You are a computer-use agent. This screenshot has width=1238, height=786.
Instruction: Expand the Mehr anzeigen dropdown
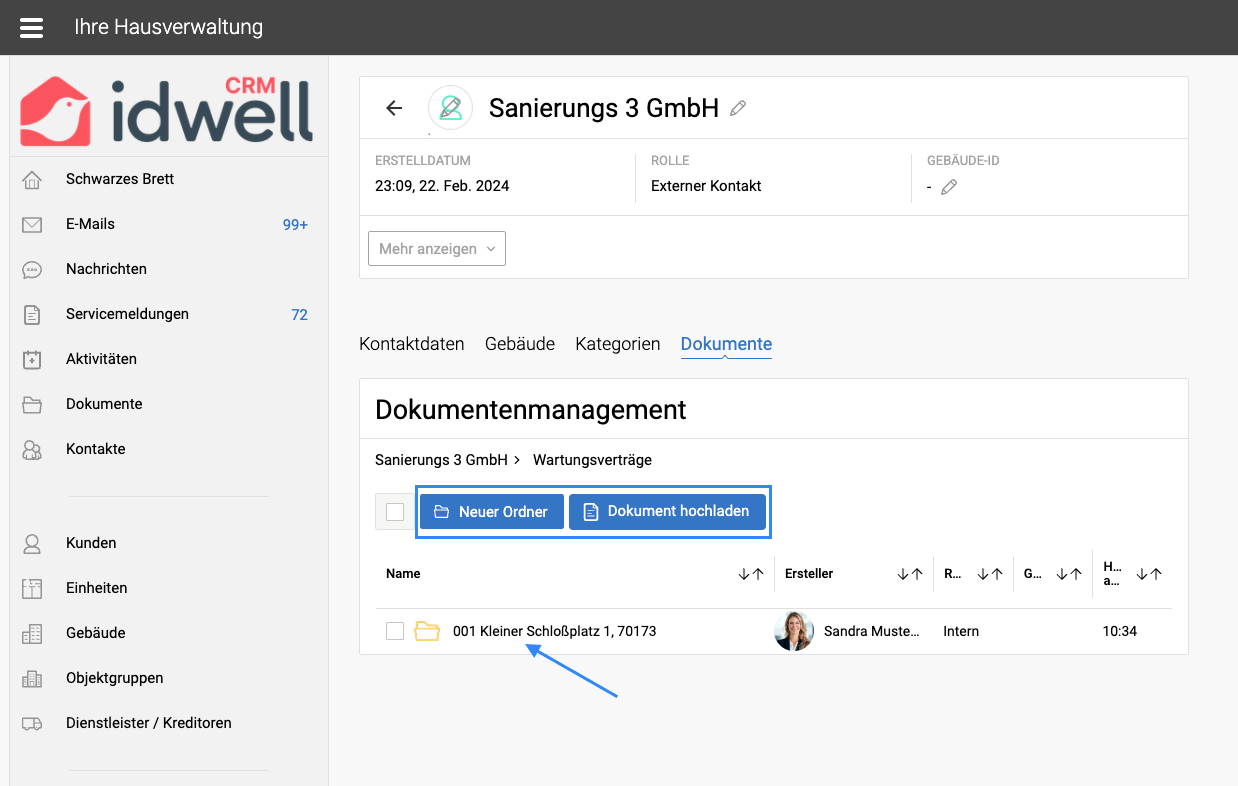[437, 249]
